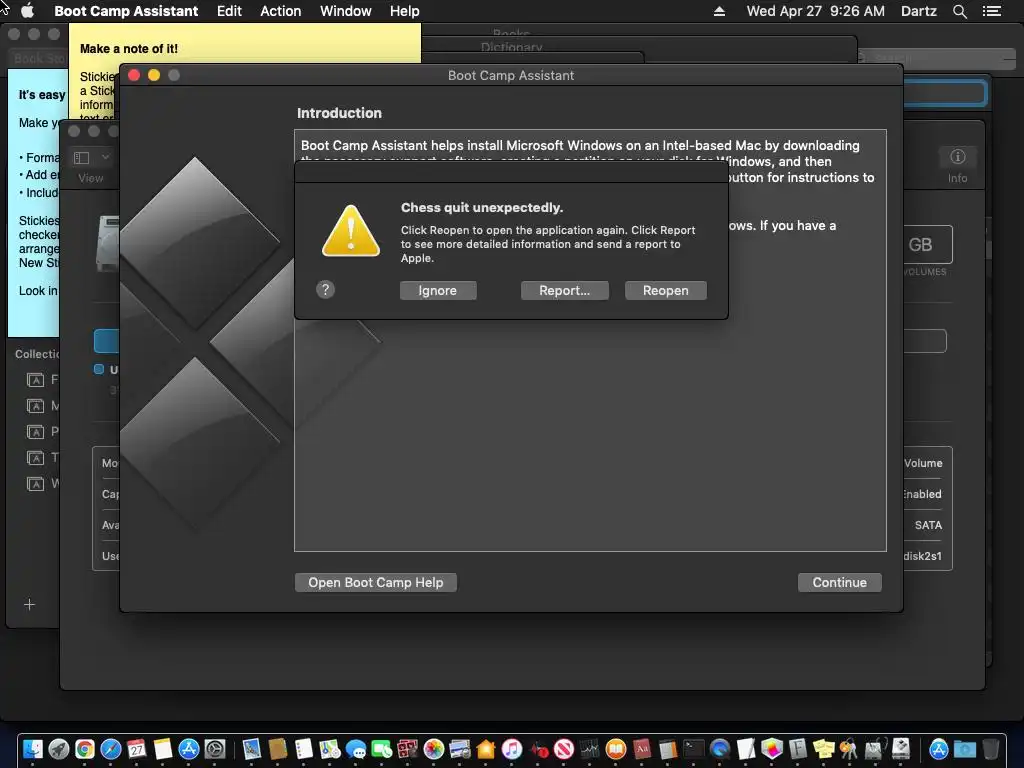Open Notification Center list icon
1024x768 pixels.
(x=991, y=11)
